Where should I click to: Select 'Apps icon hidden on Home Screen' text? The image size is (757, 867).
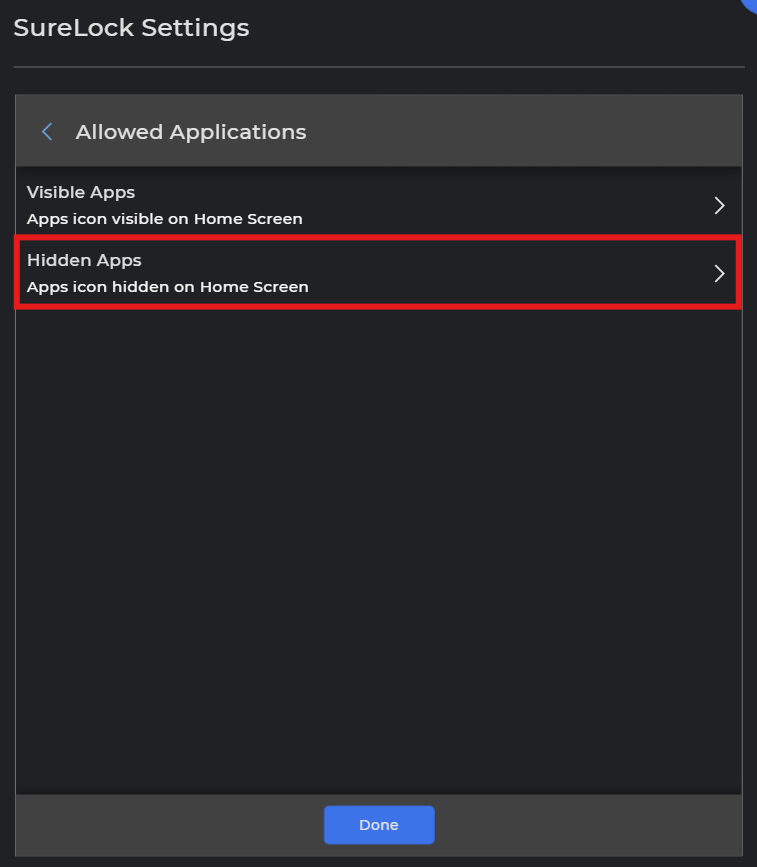(x=167, y=287)
